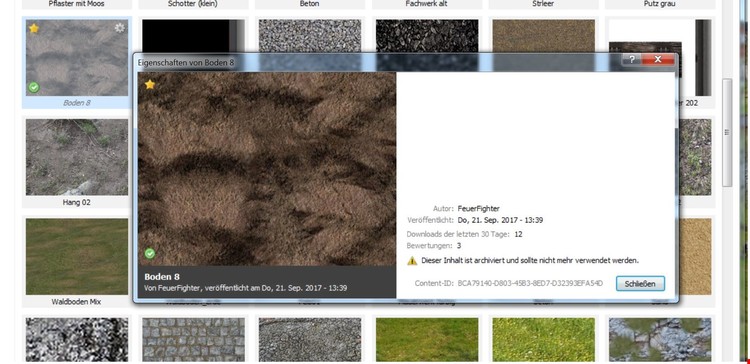The width and height of the screenshot is (750, 364).
Task: Click the gear icon on Boden 8 thumbnail
Action: (120, 28)
